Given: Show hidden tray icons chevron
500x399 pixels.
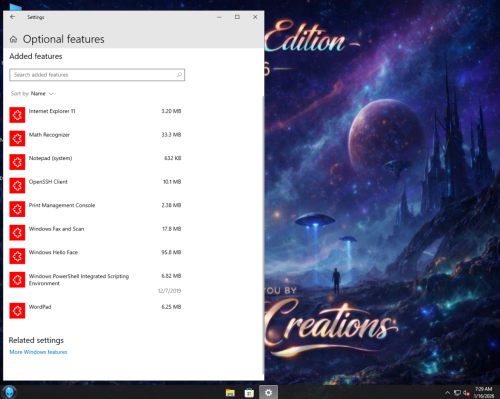Looking at the screenshot, I should pyautogui.click(x=447, y=393).
